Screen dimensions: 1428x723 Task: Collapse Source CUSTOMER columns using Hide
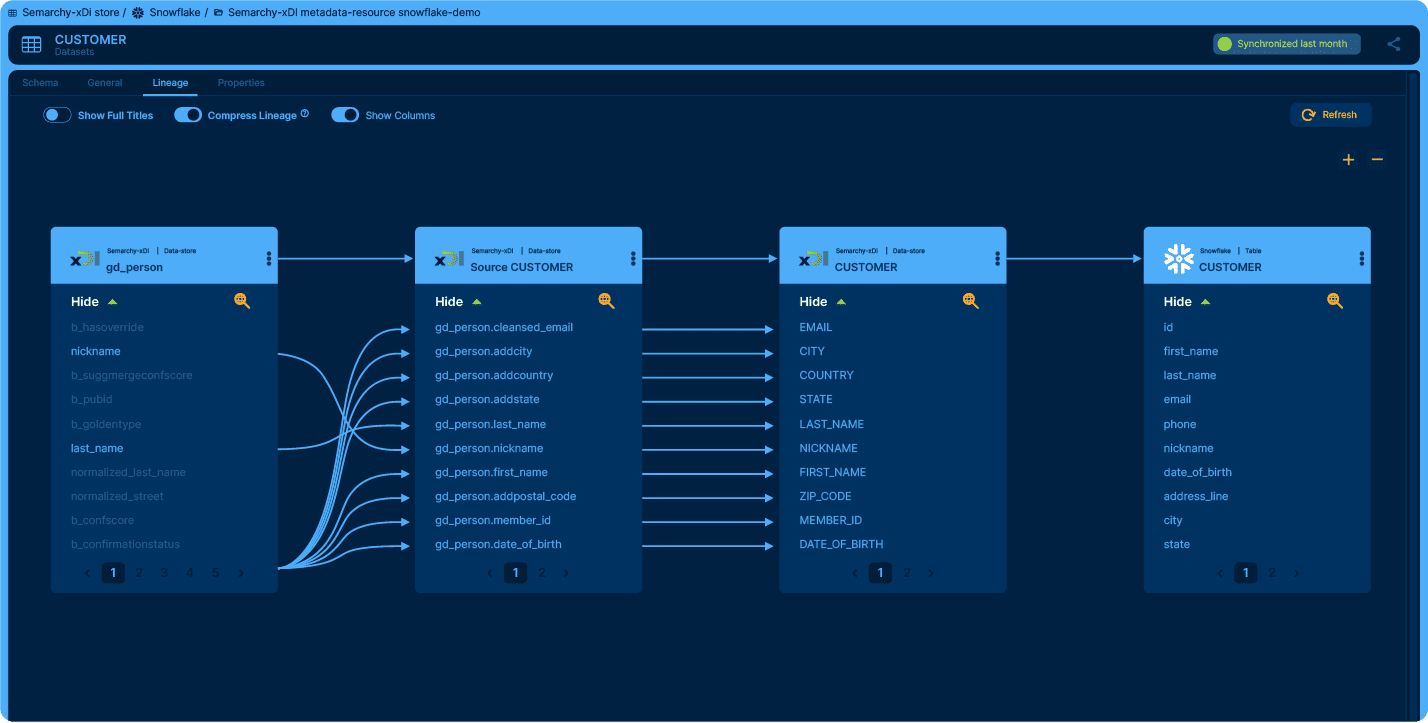tap(458, 302)
